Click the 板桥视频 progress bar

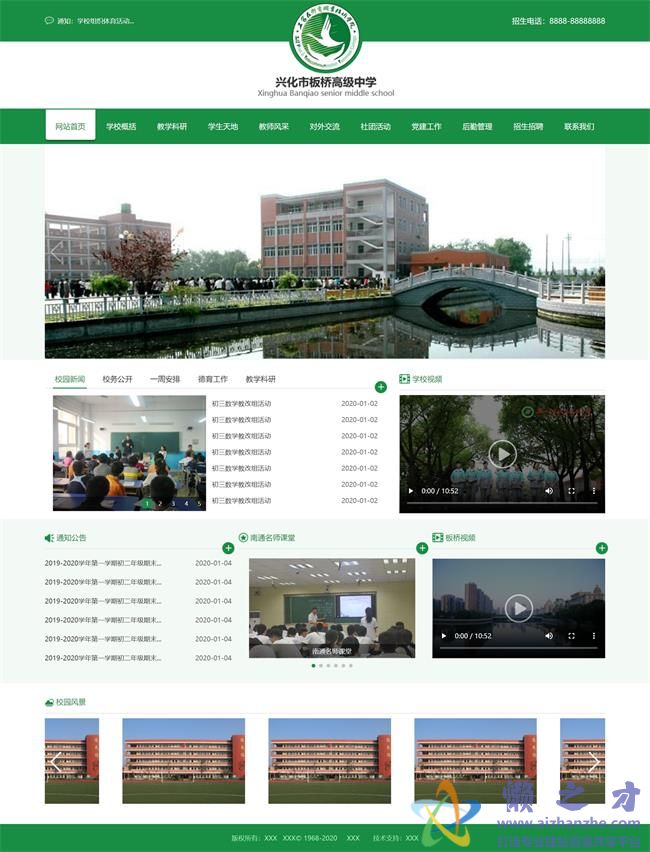(518, 648)
